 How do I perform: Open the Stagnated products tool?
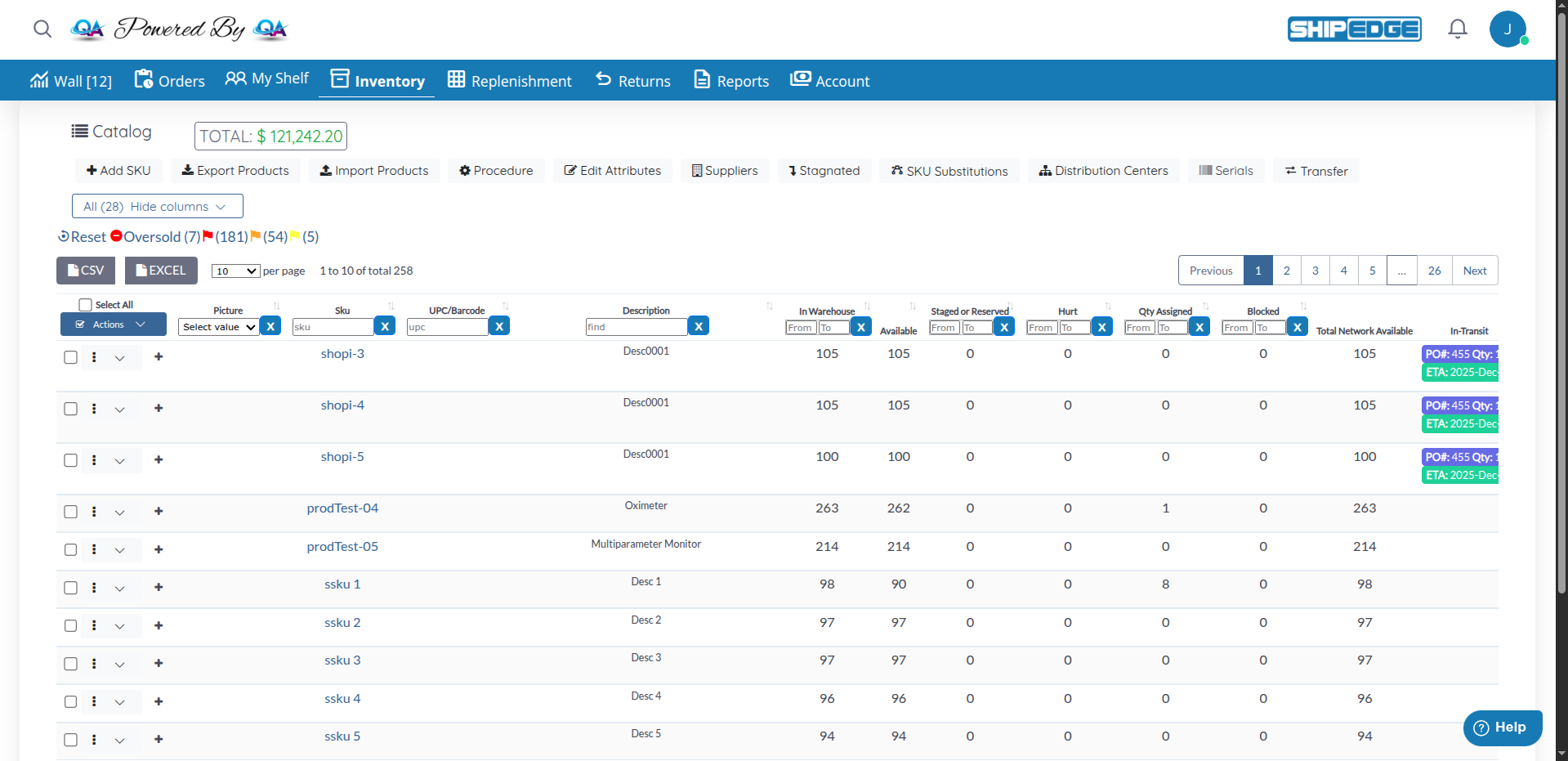tap(824, 170)
